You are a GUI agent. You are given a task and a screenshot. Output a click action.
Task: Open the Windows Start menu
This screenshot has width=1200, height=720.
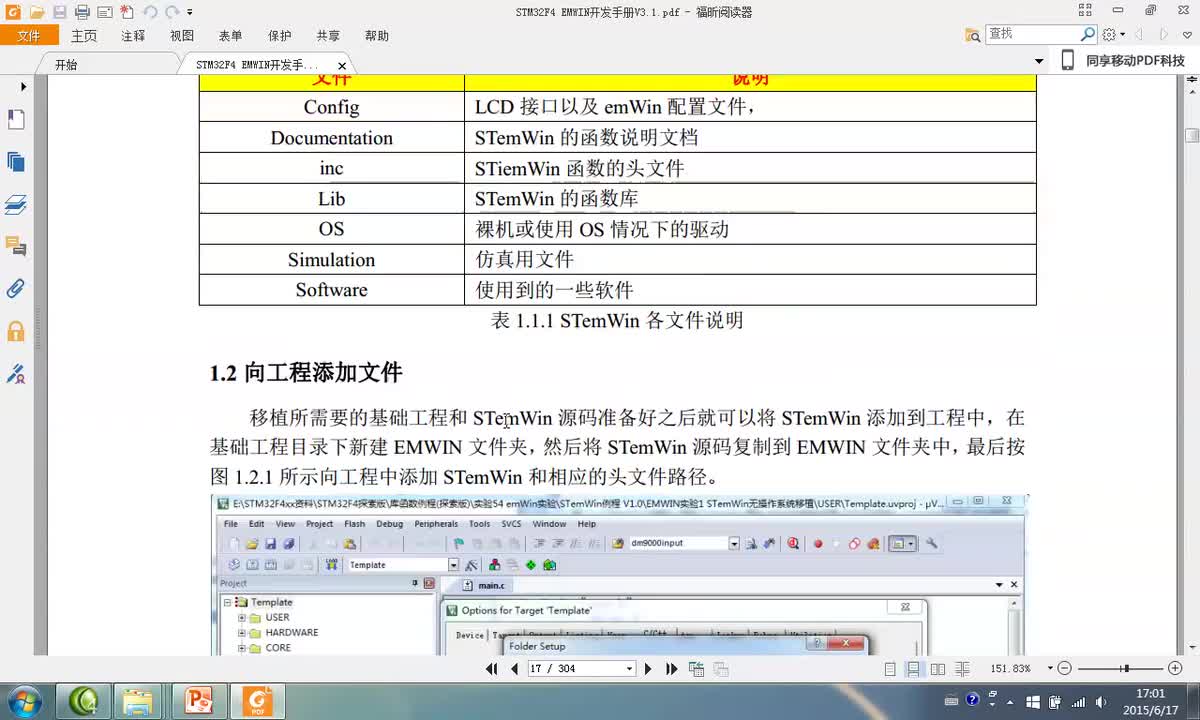coord(24,700)
